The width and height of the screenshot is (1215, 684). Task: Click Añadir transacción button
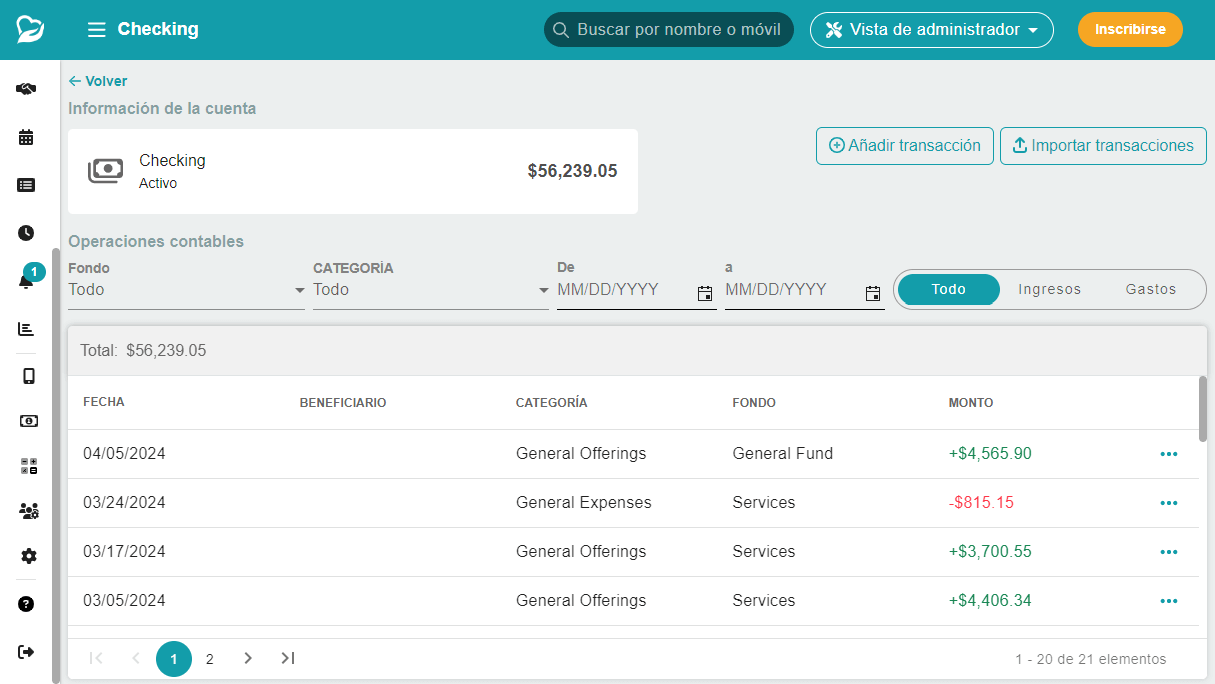point(905,146)
